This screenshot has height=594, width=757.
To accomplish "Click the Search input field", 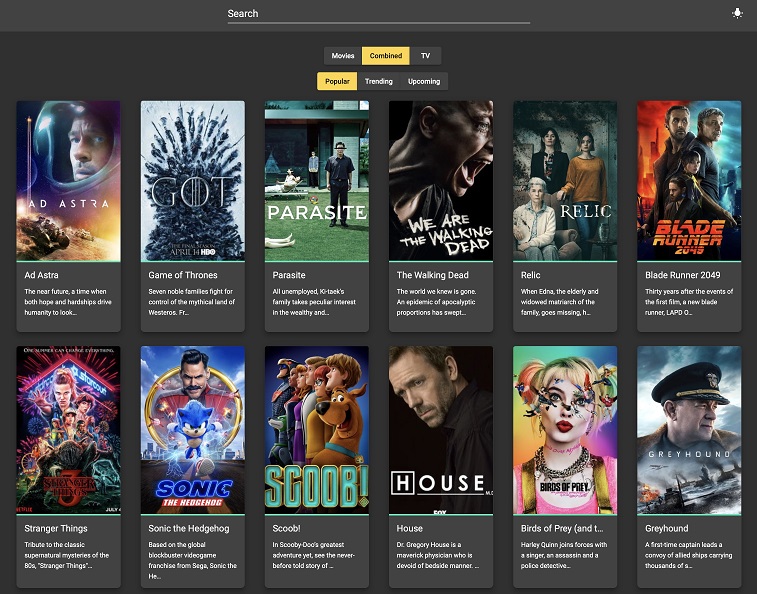I will click(378, 14).
